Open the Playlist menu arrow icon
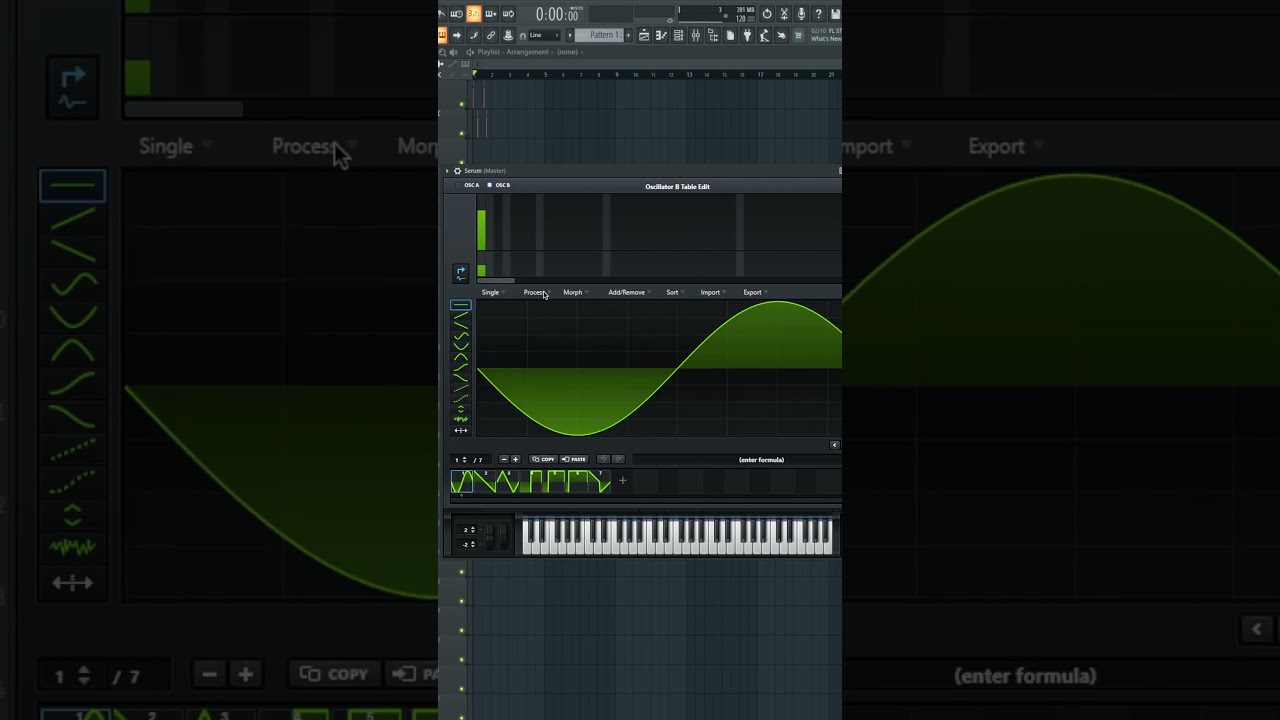 tap(470, 52)
